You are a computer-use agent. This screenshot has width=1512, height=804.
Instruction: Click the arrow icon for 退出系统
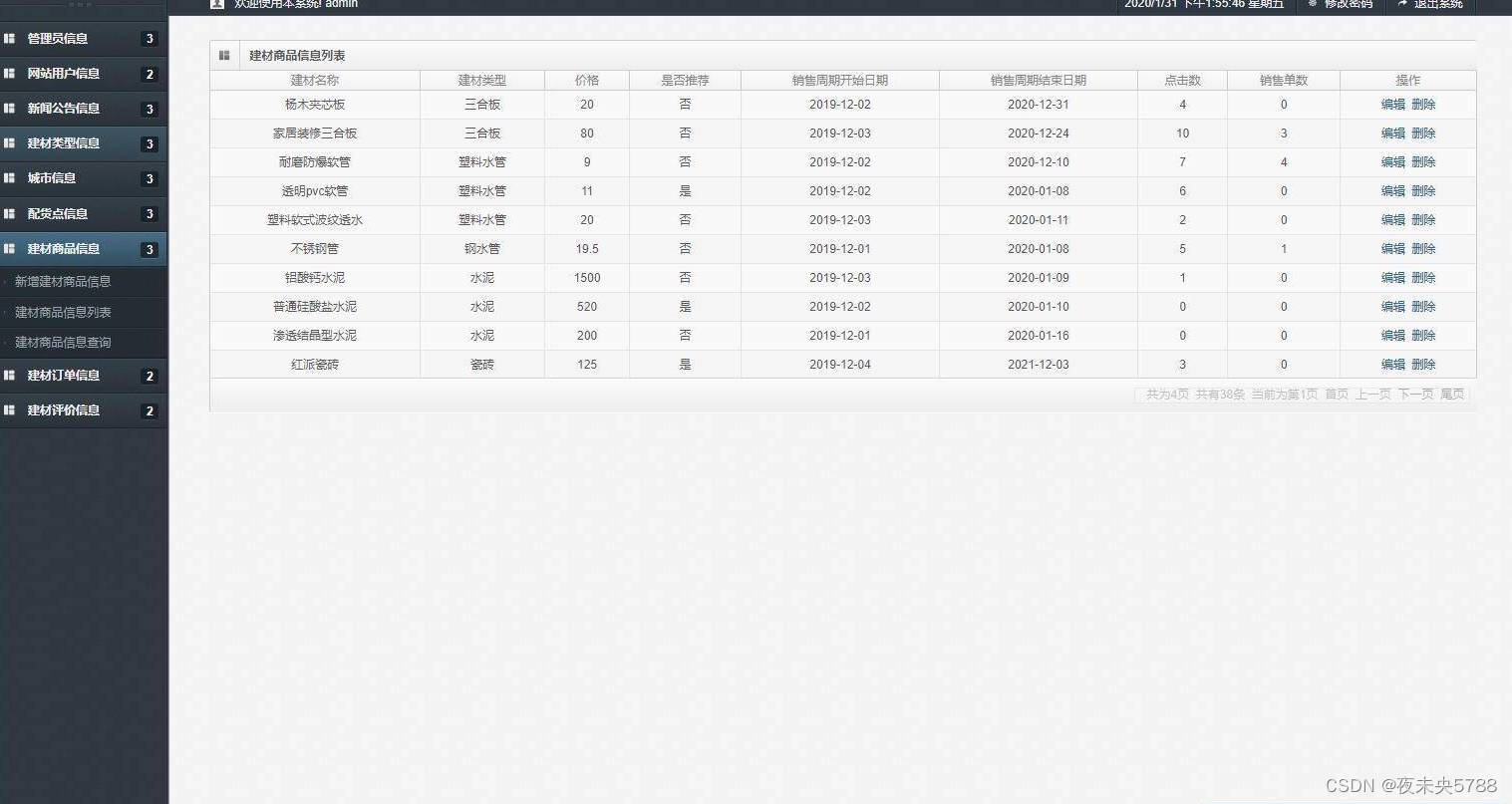coord(1402,4)
